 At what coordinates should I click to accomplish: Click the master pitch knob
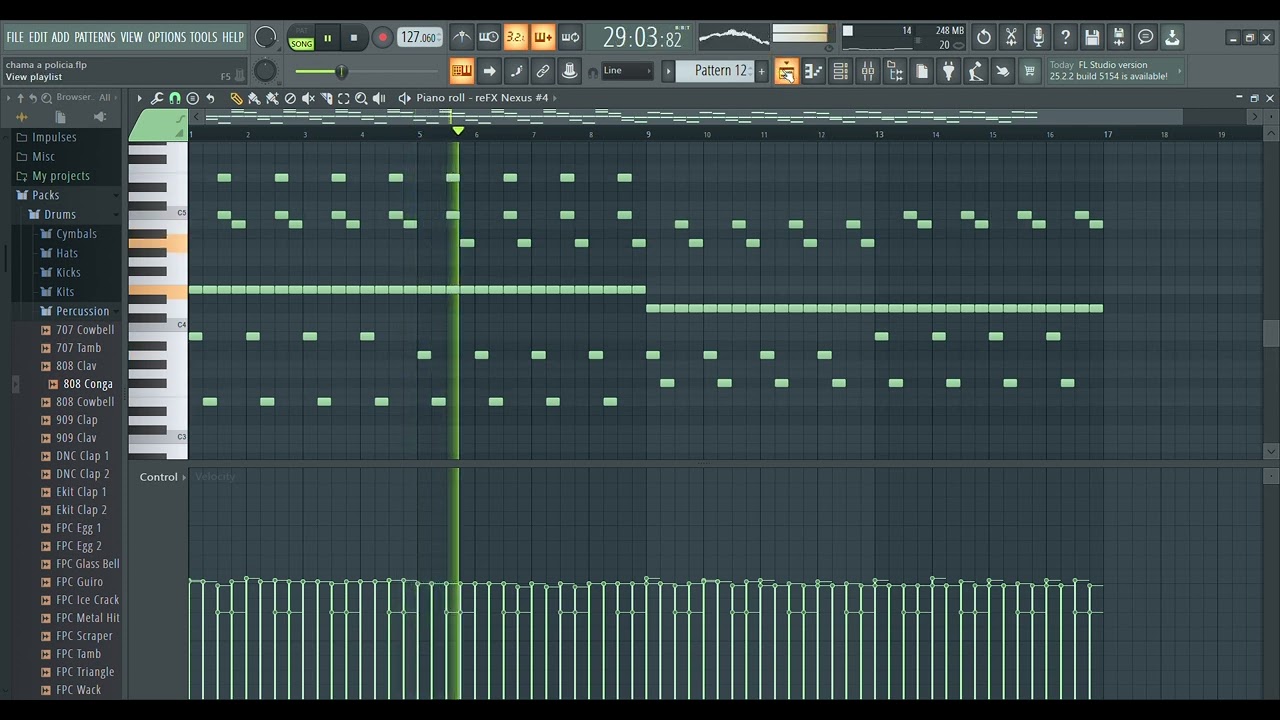tap(265, 71)
